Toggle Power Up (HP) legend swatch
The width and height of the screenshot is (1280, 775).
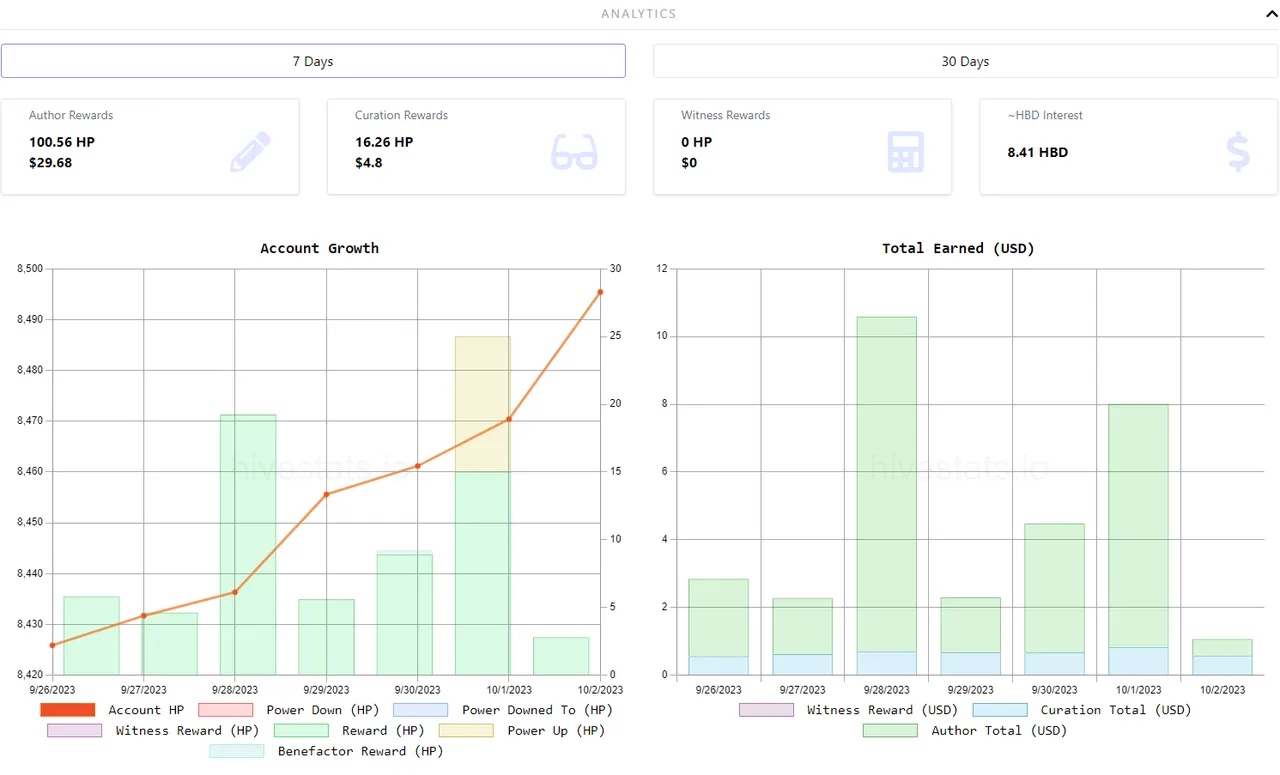[466, 731]
